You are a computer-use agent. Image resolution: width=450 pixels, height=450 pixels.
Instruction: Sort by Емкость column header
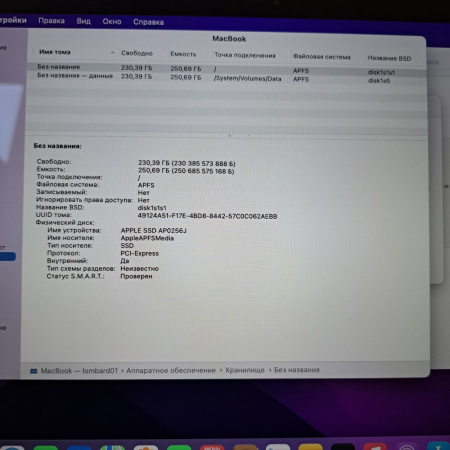pyautogui.click(x=183, y=54)
